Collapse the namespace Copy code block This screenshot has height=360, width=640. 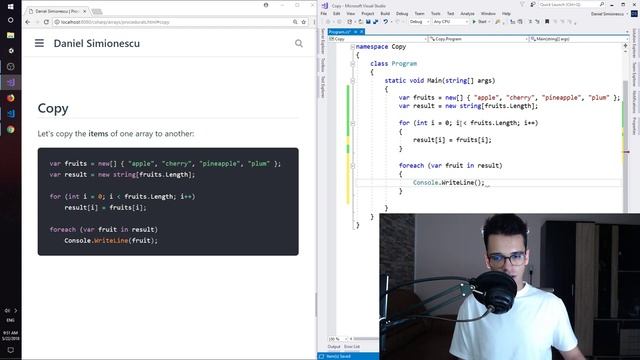click(353, 47)
